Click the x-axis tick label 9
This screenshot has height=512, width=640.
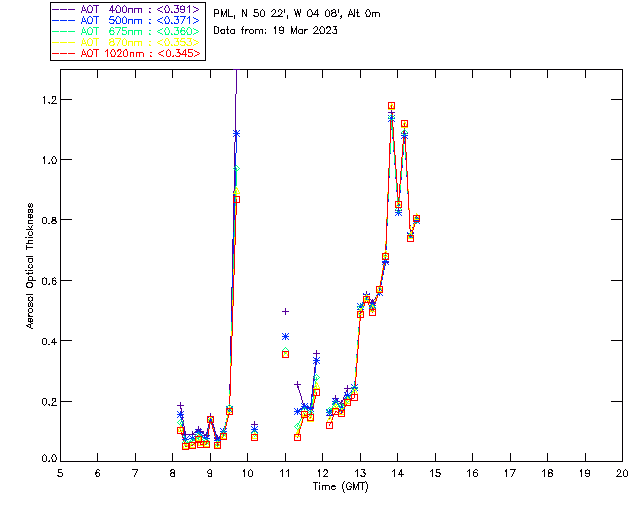point(210,473)
